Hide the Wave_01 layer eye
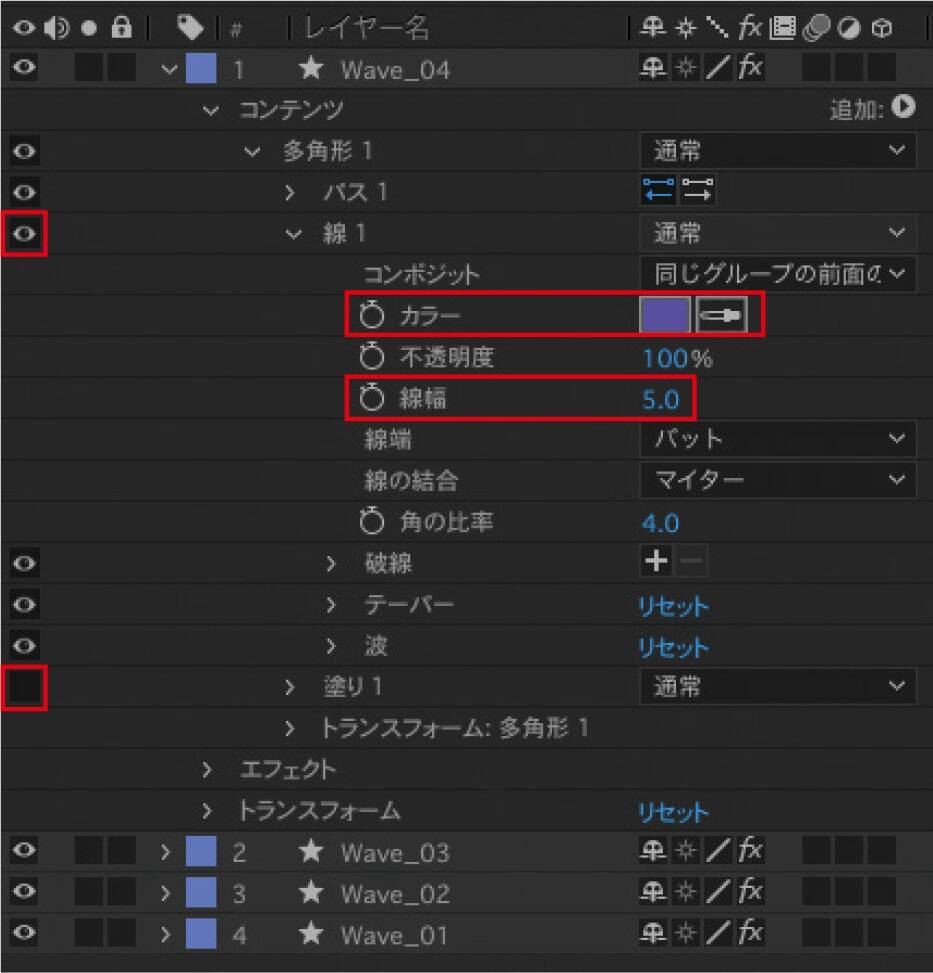 pyautogui.click(x=24, y=932)
